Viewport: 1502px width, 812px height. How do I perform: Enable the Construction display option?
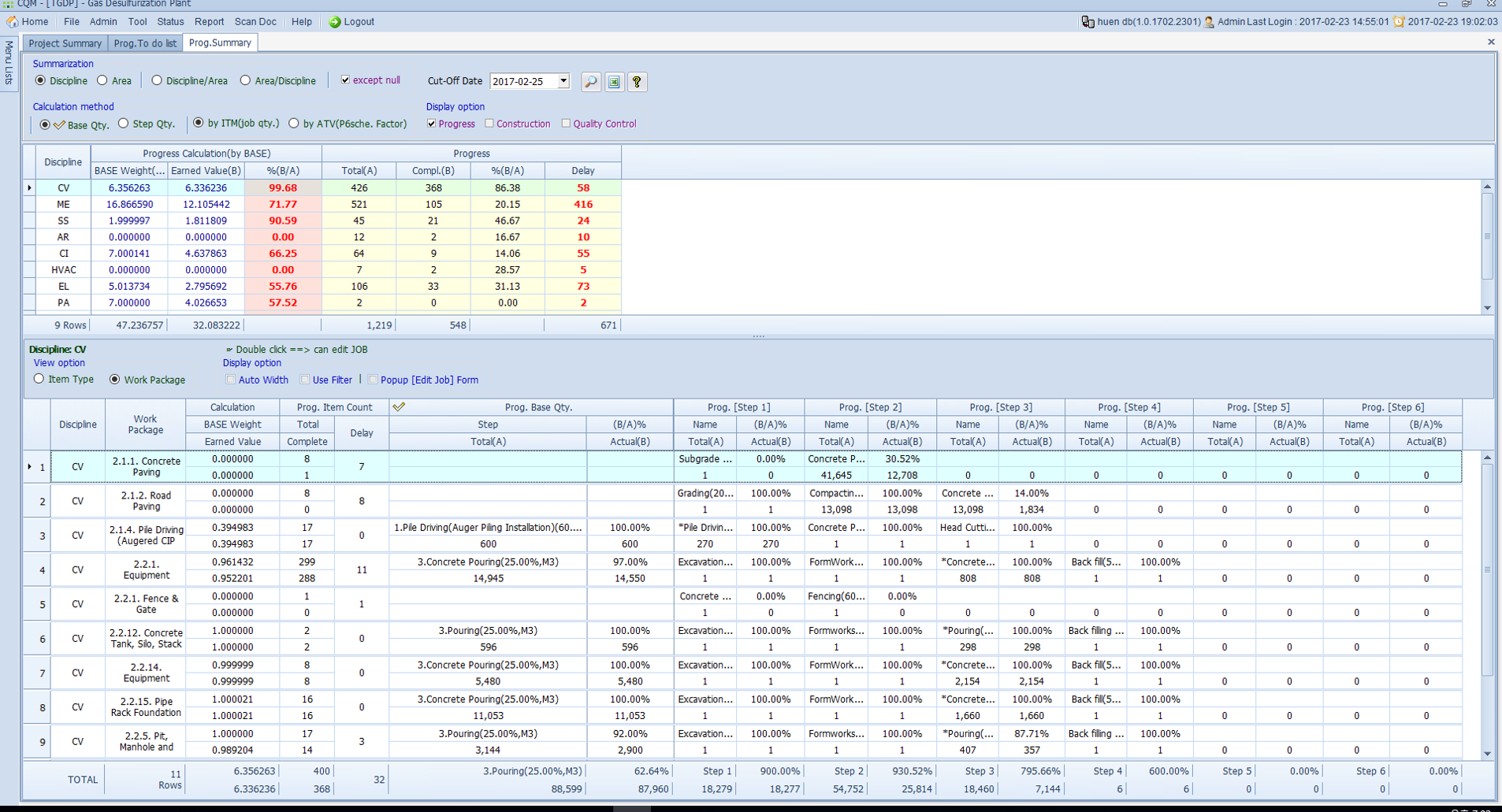489,124
